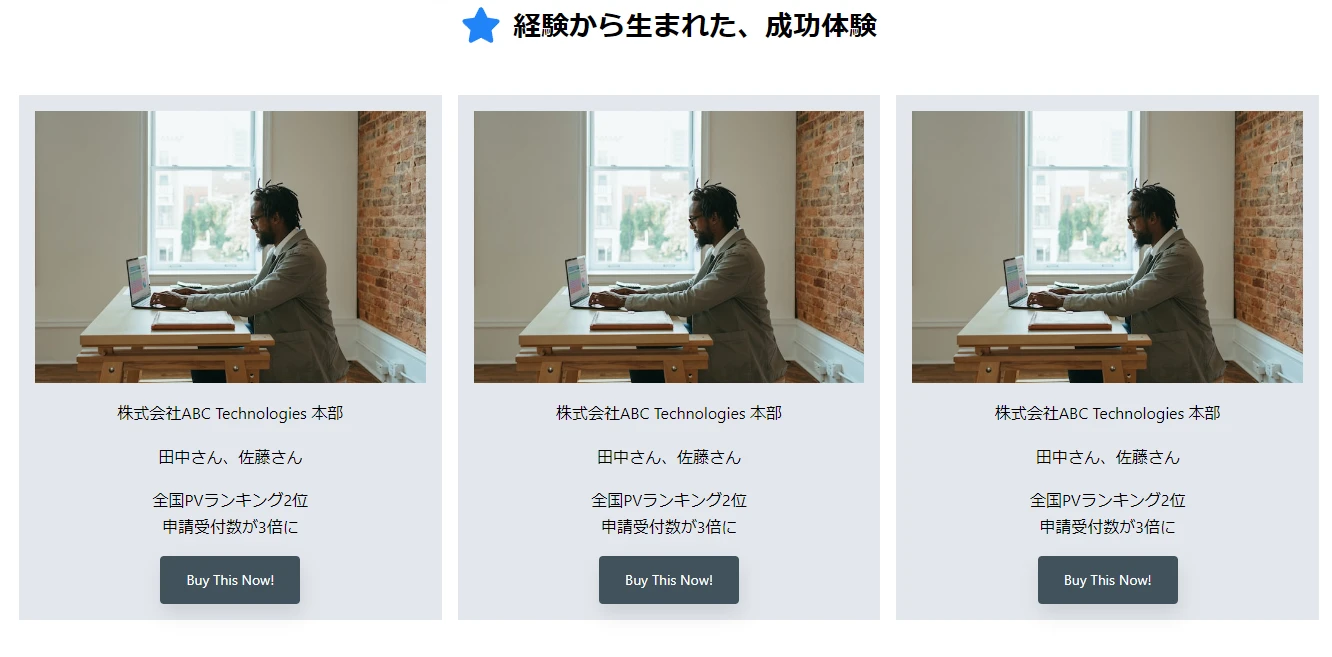Open the office photo in the first card

tap(230, 247)
